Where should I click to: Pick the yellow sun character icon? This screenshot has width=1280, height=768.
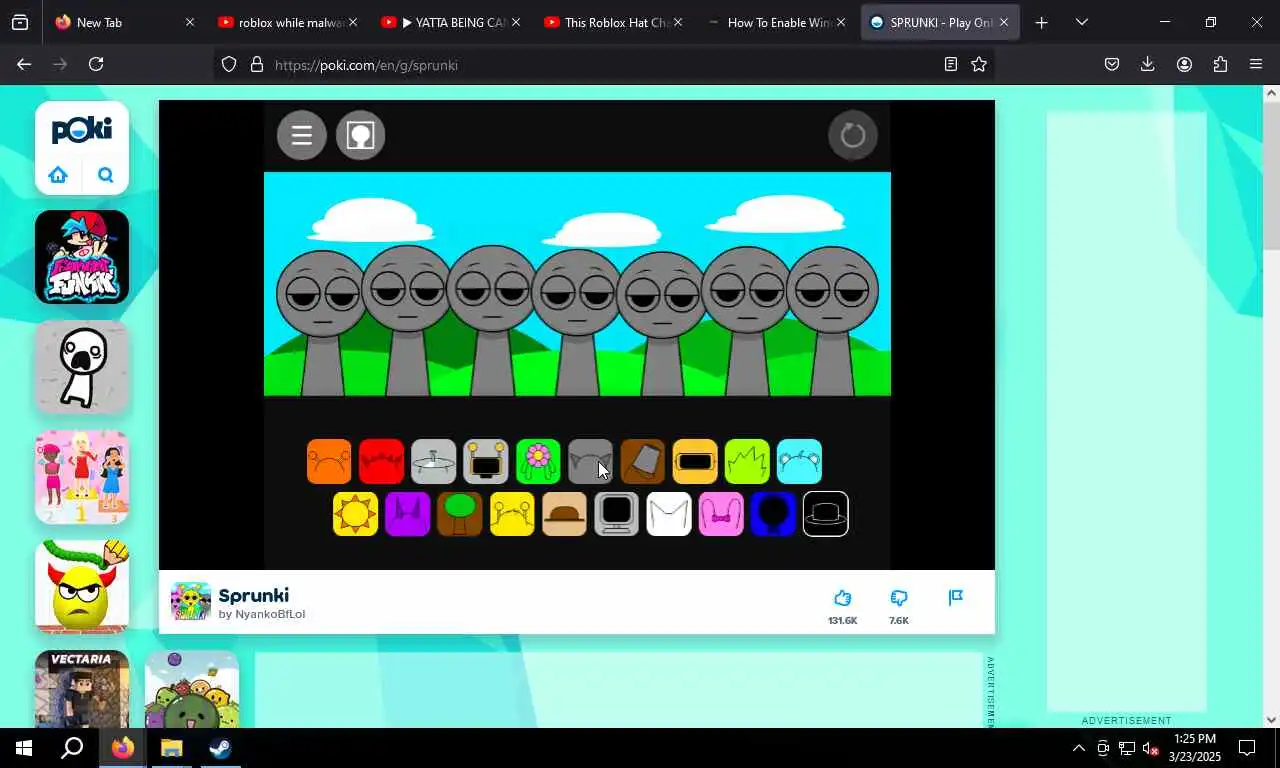(355, 514)
